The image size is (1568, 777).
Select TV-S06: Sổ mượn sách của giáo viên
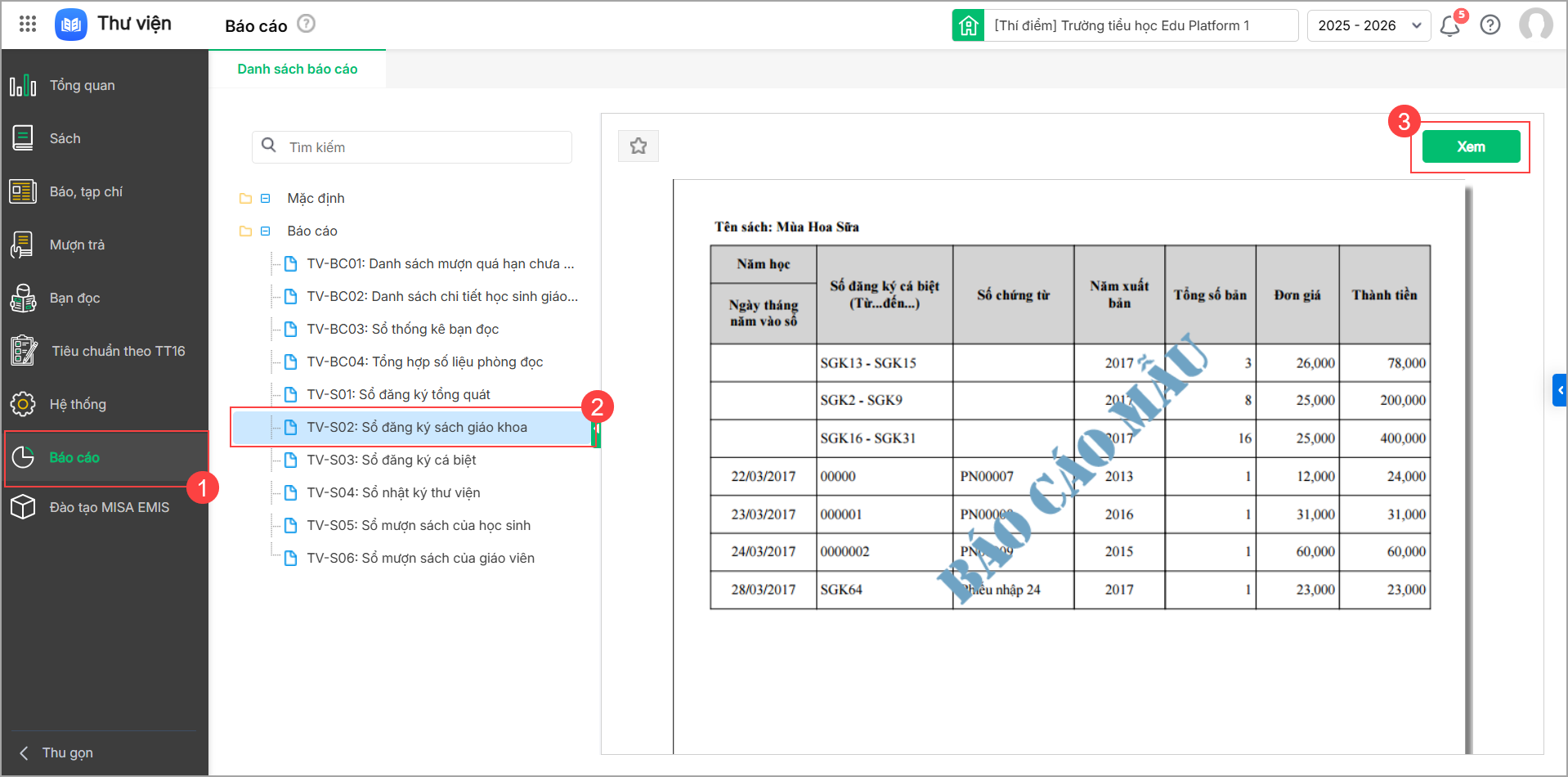click(x=420, y=558)
